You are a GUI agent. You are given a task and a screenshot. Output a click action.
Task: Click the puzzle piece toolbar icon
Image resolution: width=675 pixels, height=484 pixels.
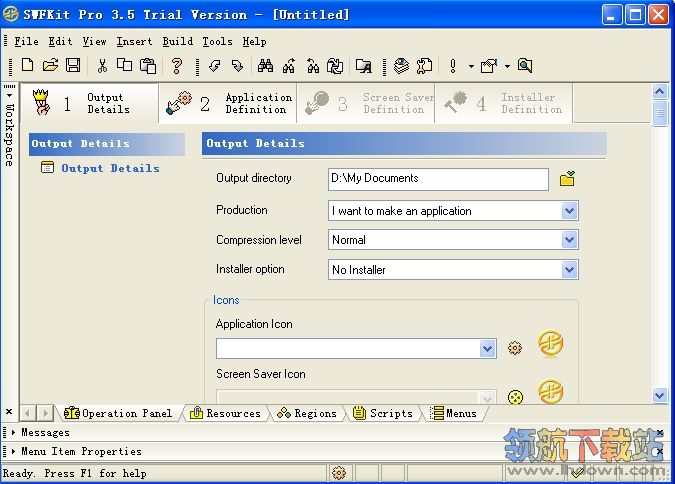click(x=424, y=66)
